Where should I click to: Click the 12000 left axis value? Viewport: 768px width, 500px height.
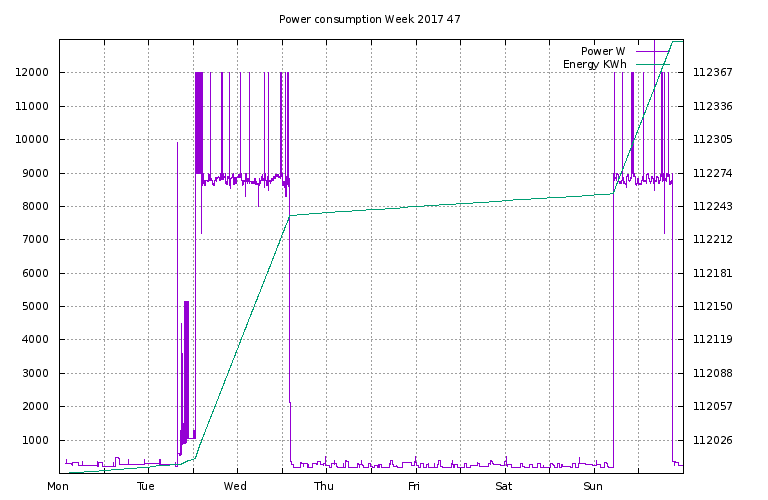click(x=32, y=72)
